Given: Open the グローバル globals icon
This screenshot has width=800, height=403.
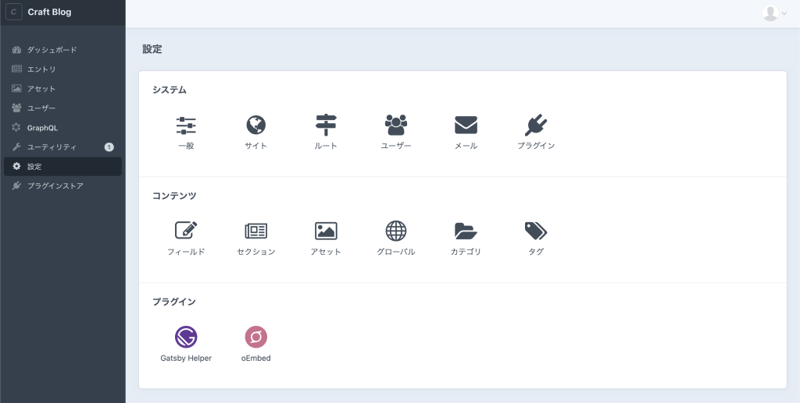Looking at the screenshot, I should [x=396, y=232].
